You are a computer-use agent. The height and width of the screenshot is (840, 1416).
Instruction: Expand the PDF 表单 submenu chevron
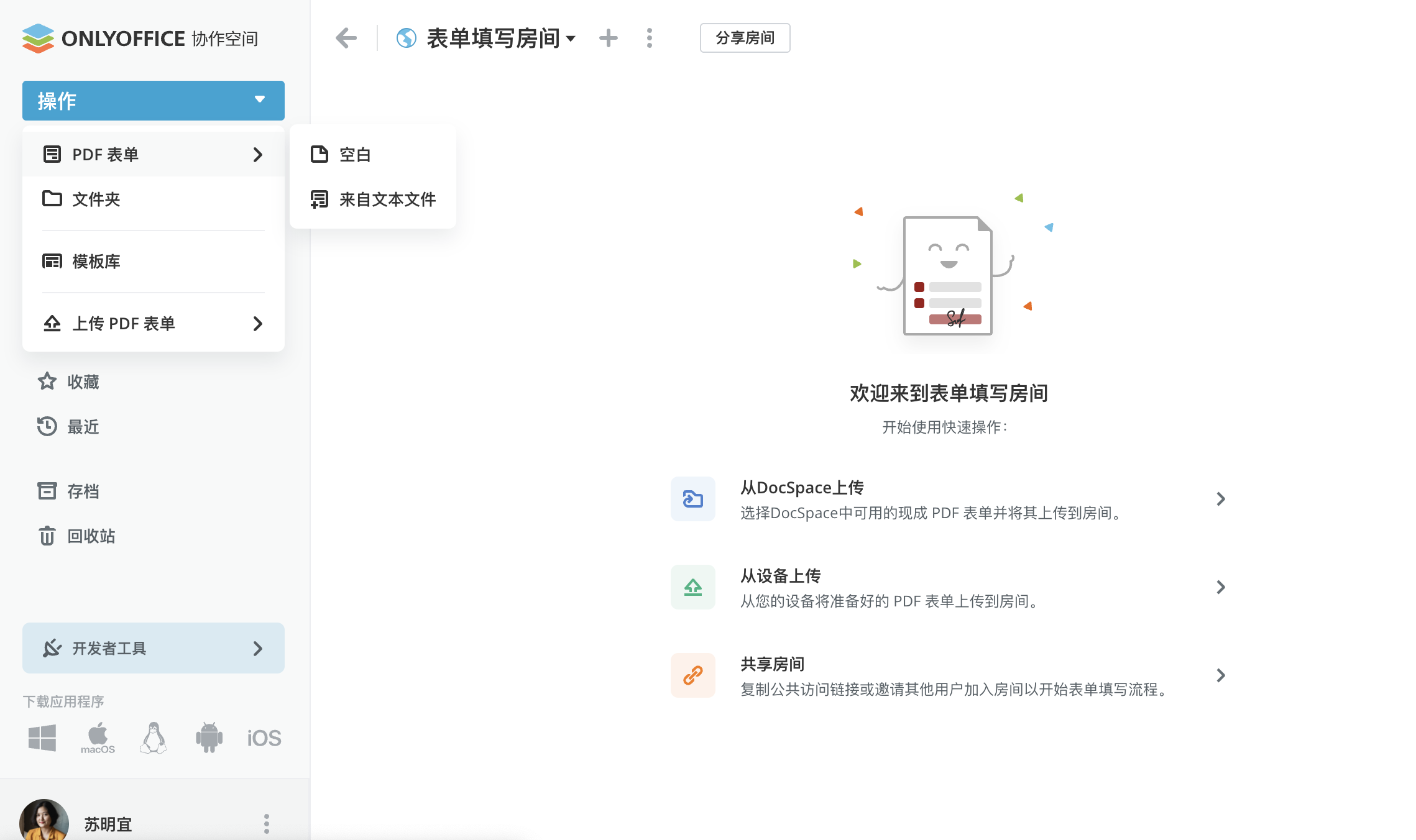point(258,154)
